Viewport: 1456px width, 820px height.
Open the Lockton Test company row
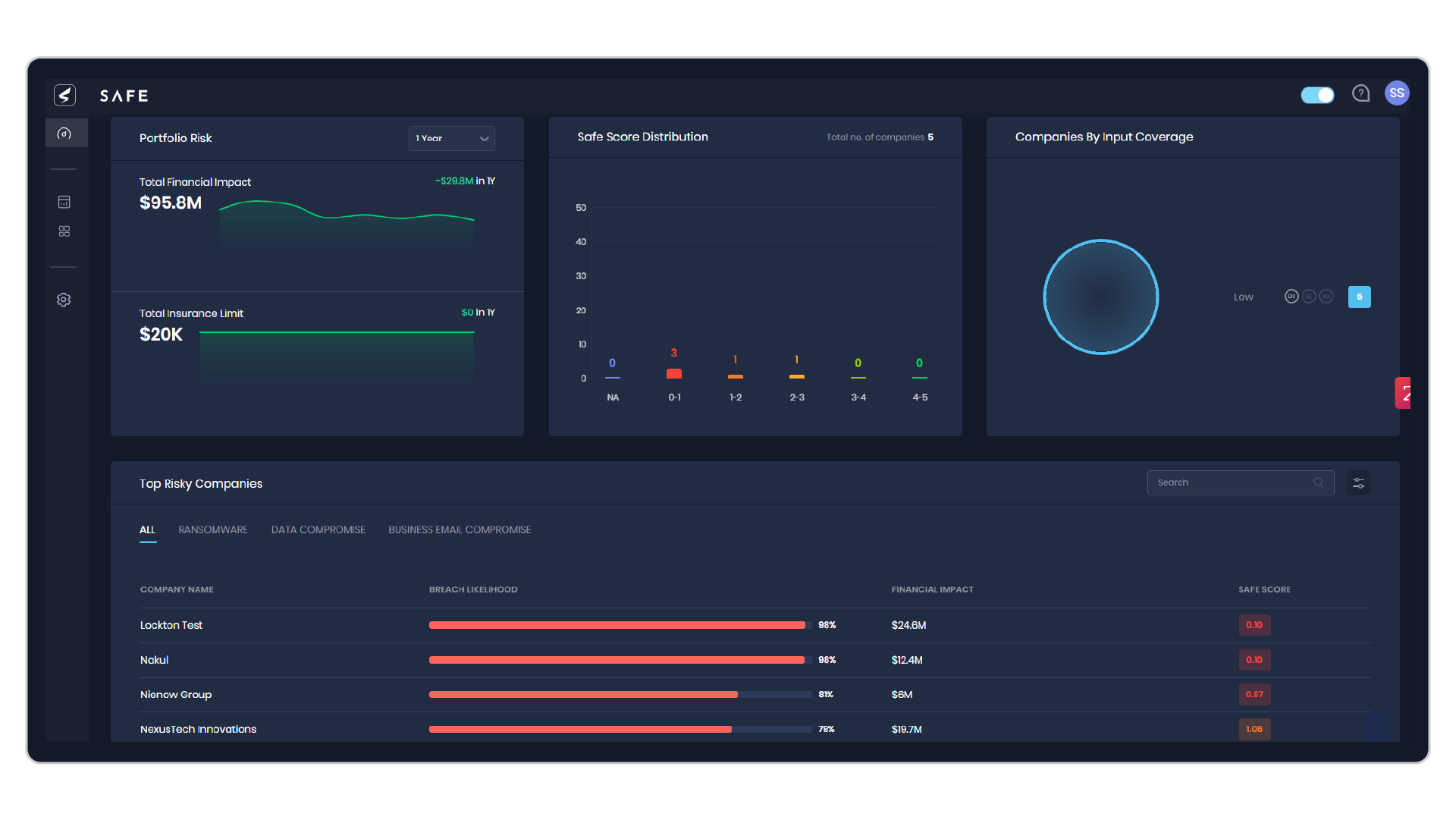[755, 625]
